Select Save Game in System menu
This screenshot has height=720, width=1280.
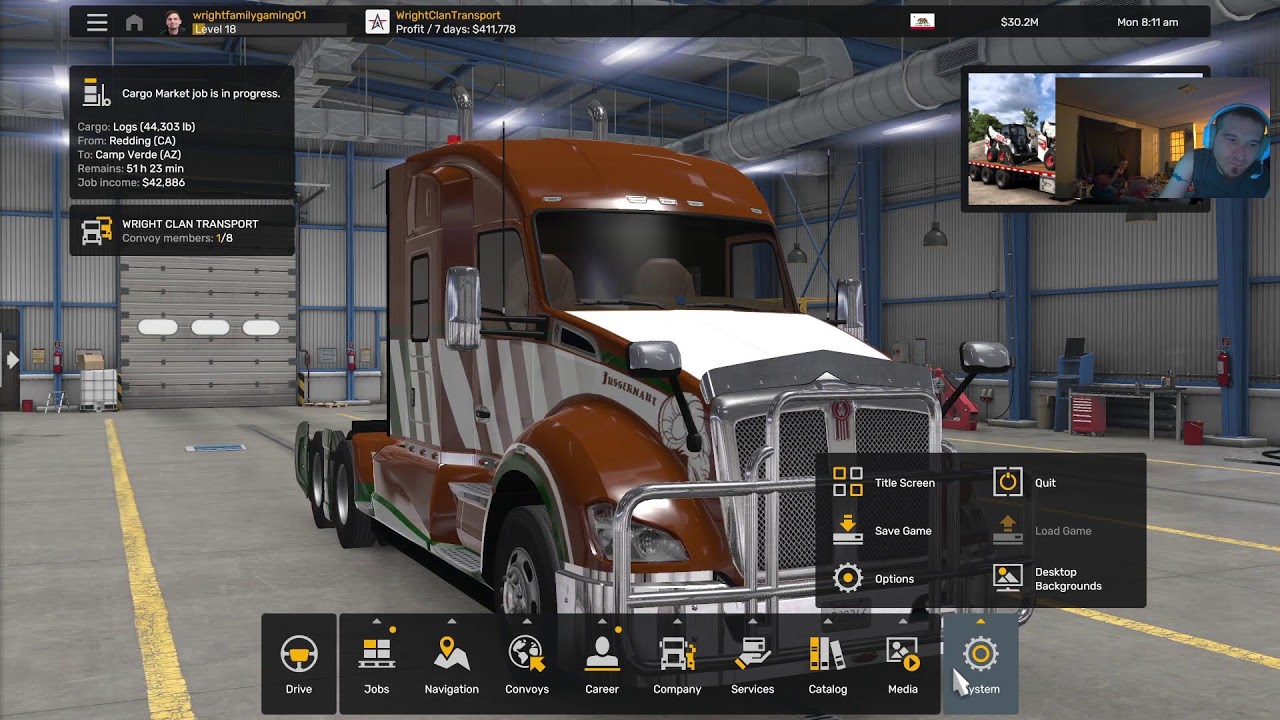[x=882, y=531]
